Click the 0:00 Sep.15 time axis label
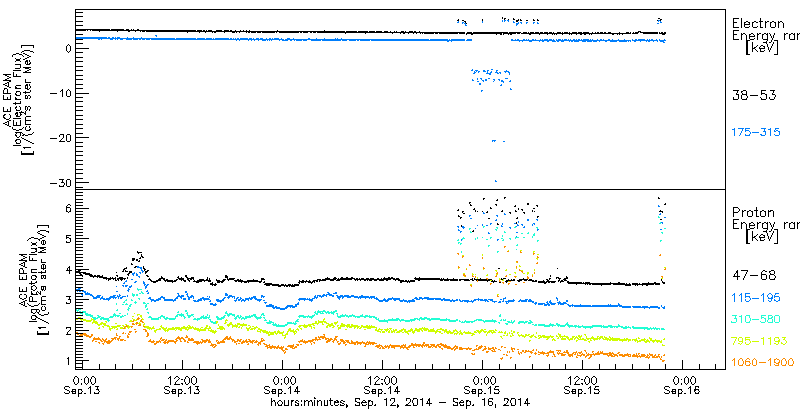Viewport: 800px width, 410px height. tap(482, 386)
